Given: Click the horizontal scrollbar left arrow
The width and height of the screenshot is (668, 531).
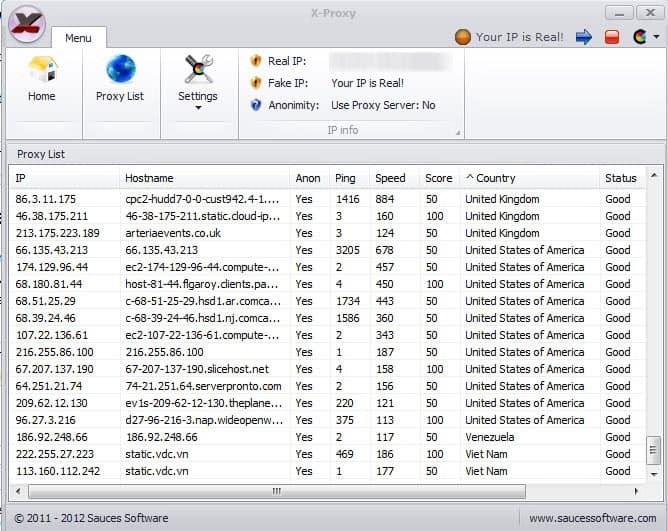Looking at the screenshot, I should coord(18,491).
